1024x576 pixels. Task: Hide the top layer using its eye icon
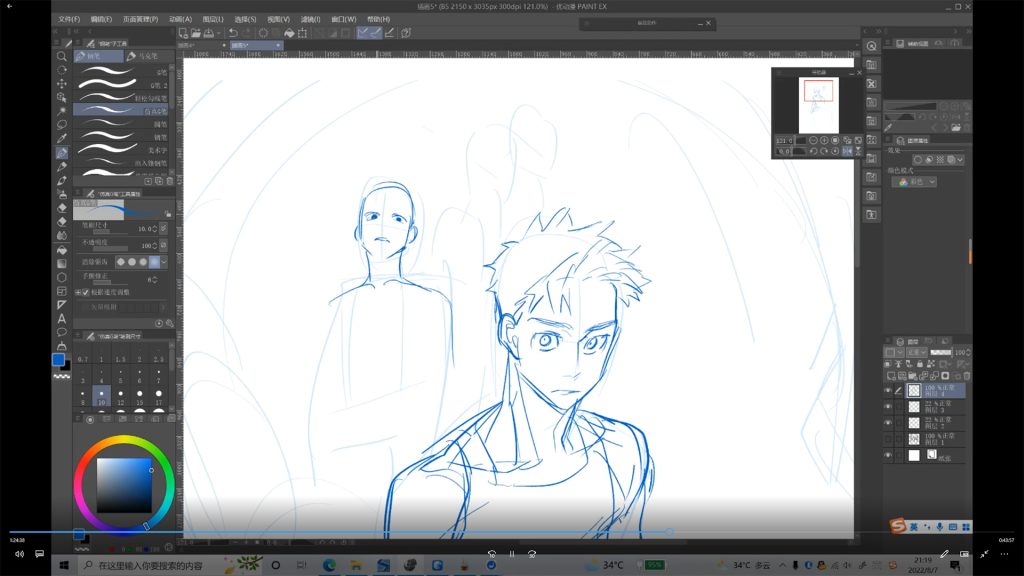click(887, 390)
